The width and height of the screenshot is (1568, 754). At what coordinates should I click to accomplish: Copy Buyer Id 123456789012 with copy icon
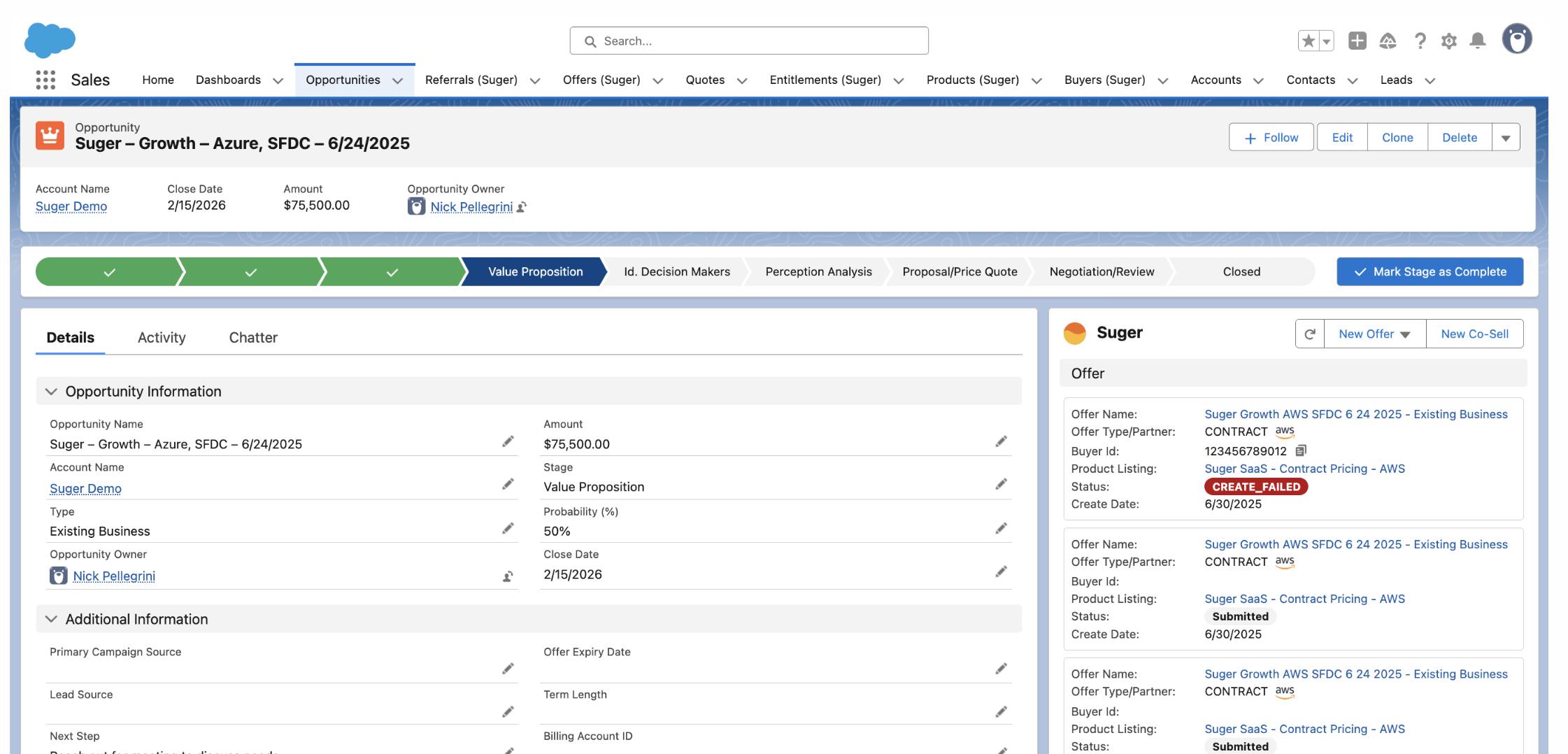pos(1301,450)
